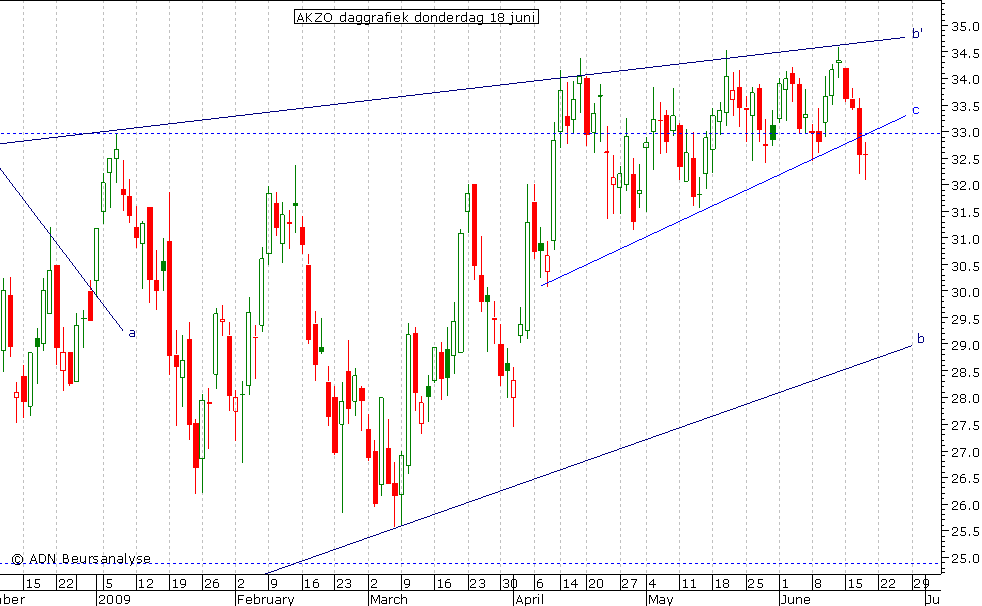This screenshot has width=982, height=606.
Task: Click the 34.5 price axis label
Action: pyautogui.click(x=965, y=53)
